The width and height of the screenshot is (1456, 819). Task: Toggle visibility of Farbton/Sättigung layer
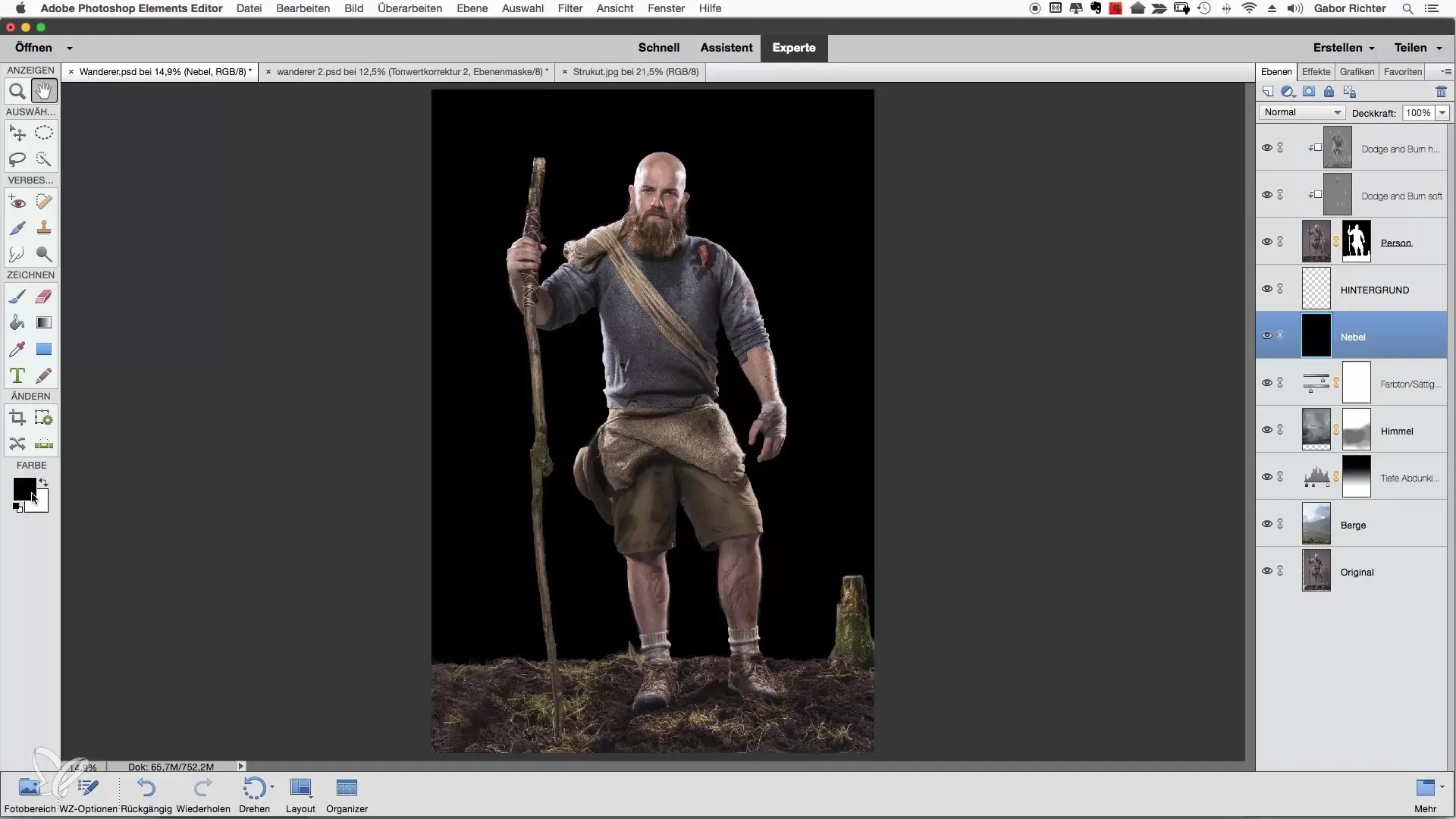coord(1266,383)
